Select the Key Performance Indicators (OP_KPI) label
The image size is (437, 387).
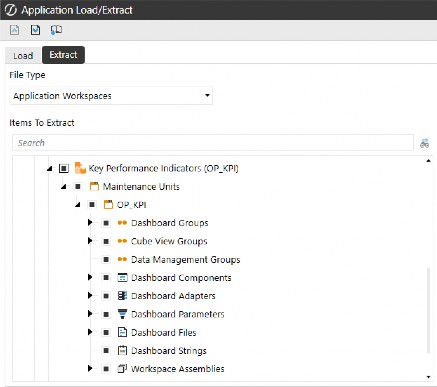(163, 168)
